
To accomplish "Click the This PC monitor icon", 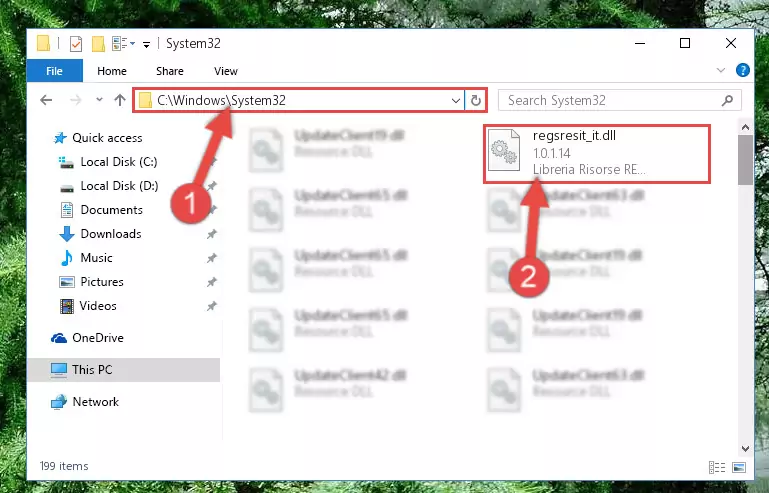I will tap(59, 370).
